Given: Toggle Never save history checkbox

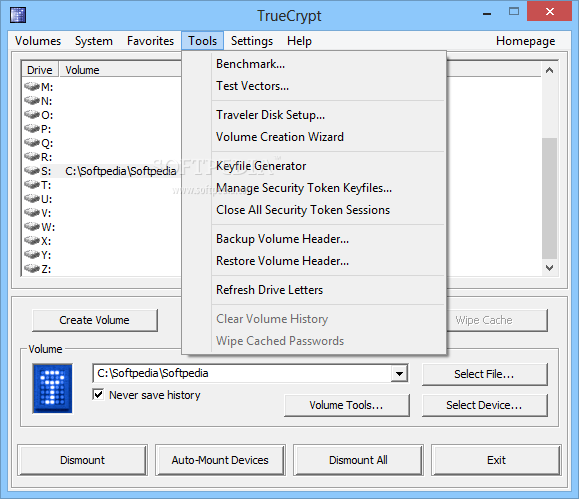Looking at the screenshot, I should (x=98, y=394).
